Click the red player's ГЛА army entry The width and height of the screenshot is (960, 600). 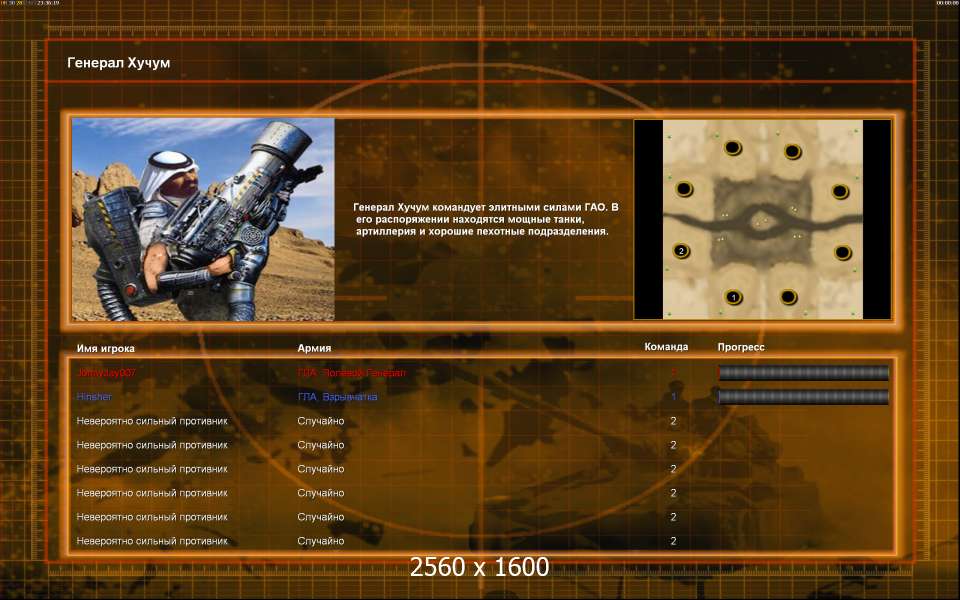point(351,373)
